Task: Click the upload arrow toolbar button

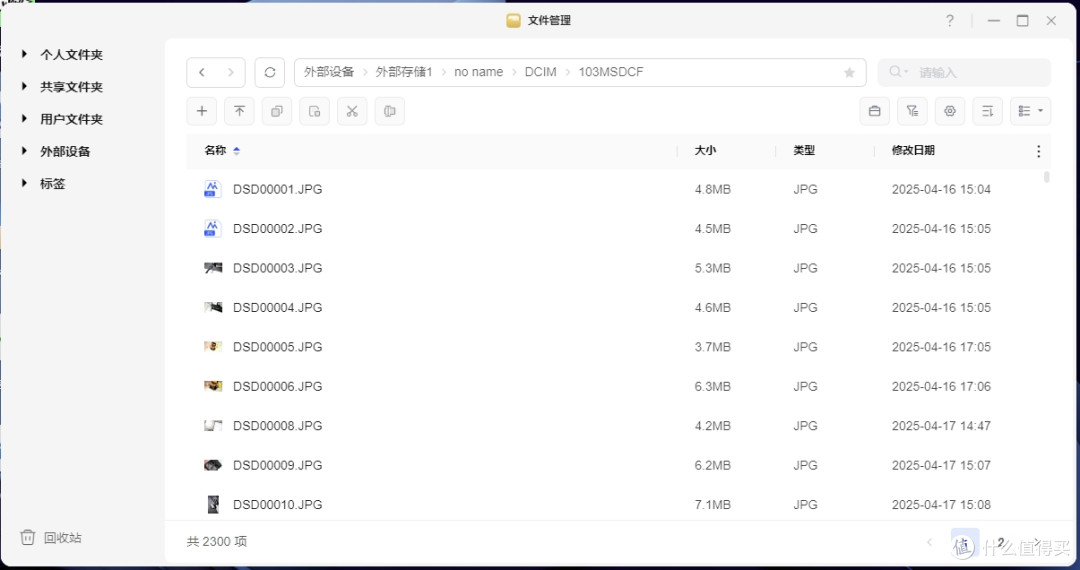Action: (x=239, y=112)
